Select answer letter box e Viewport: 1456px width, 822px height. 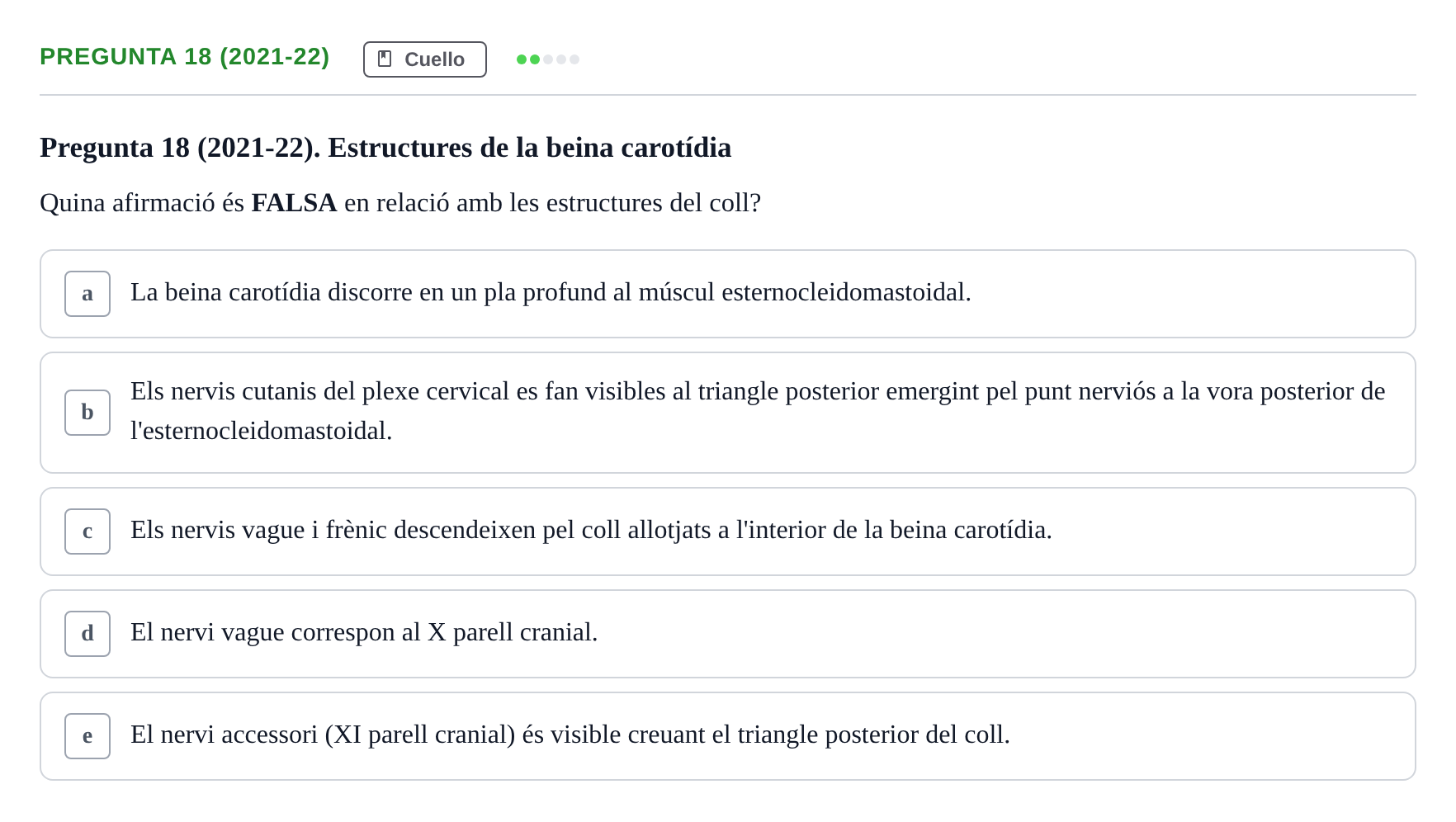pyautogui.click(x=87, y=736)
